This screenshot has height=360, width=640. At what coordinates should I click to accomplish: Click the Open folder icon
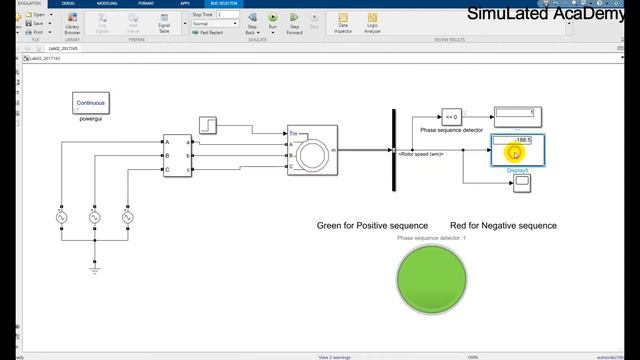[x=29, y=14]
